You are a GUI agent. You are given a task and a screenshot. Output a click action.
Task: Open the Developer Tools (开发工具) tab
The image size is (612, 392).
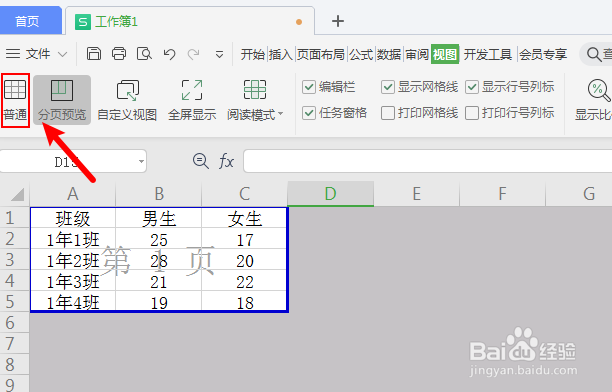(x=488, y=54)
